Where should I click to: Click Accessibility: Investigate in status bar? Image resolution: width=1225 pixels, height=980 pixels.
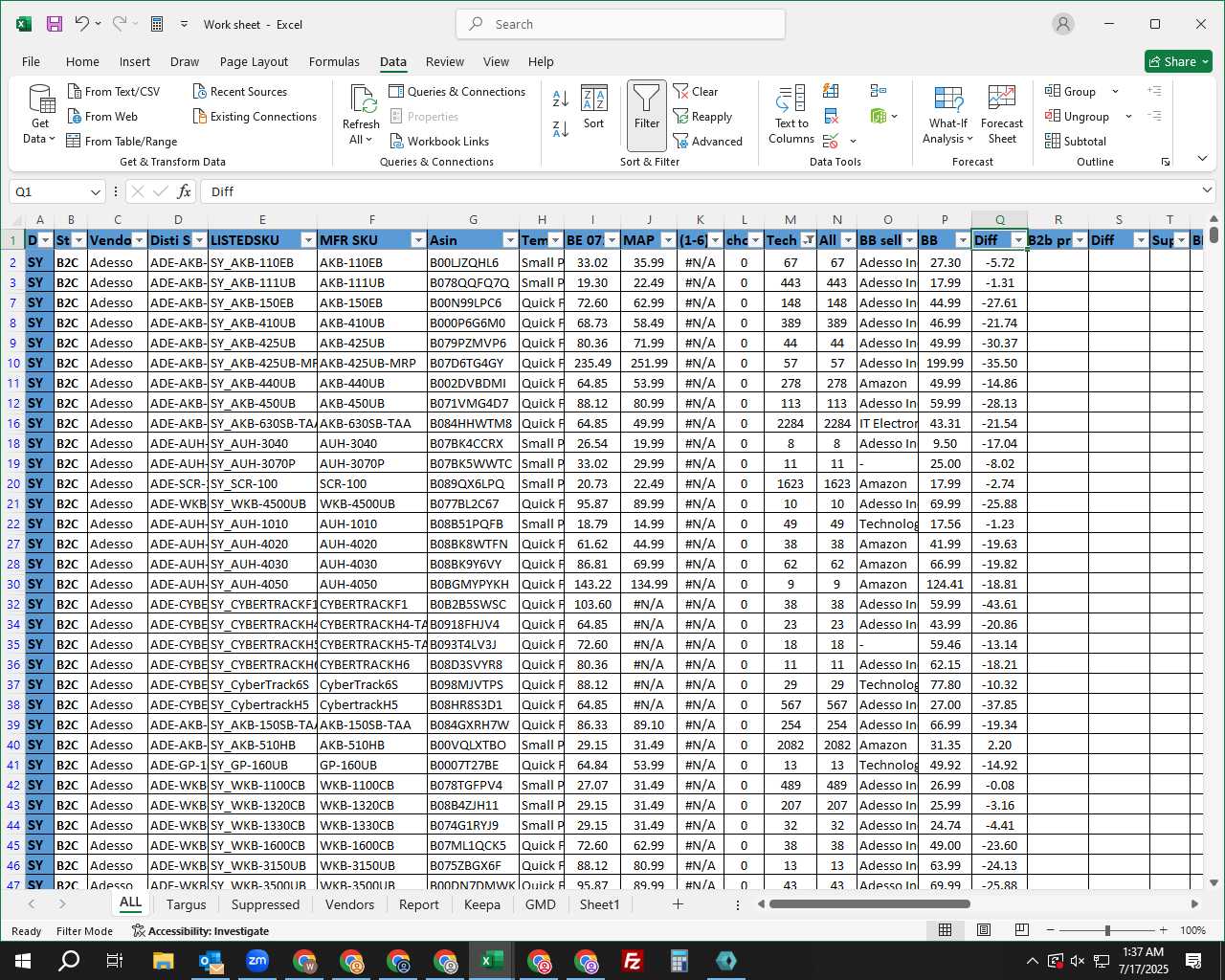tap(200, 930)
